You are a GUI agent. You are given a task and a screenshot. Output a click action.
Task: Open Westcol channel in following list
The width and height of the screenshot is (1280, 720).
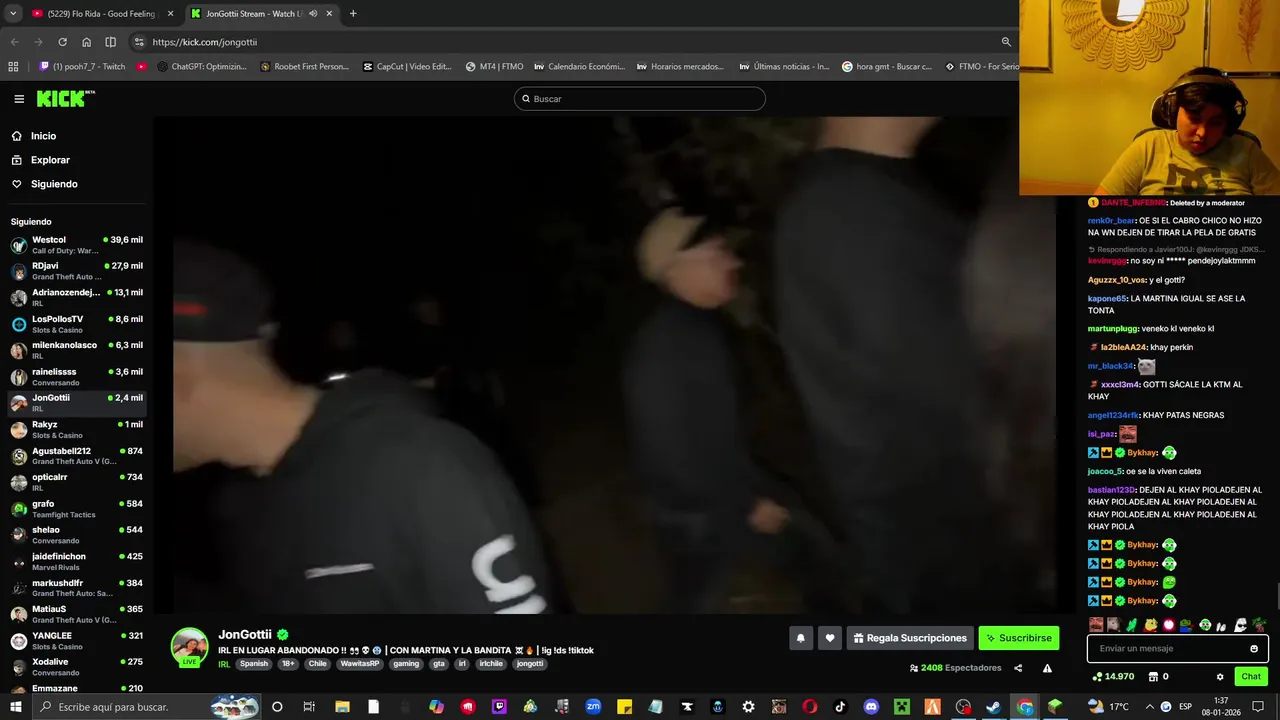point(76,245)
